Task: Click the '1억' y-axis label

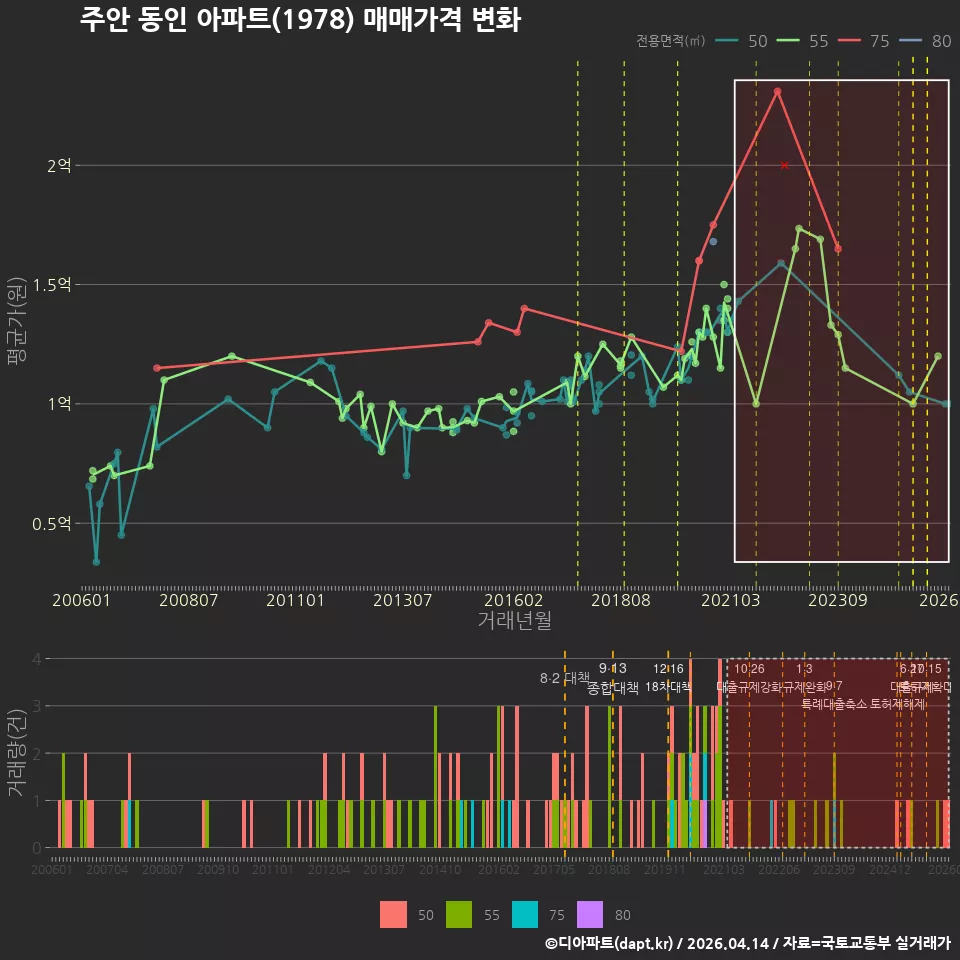Action: 59,403
